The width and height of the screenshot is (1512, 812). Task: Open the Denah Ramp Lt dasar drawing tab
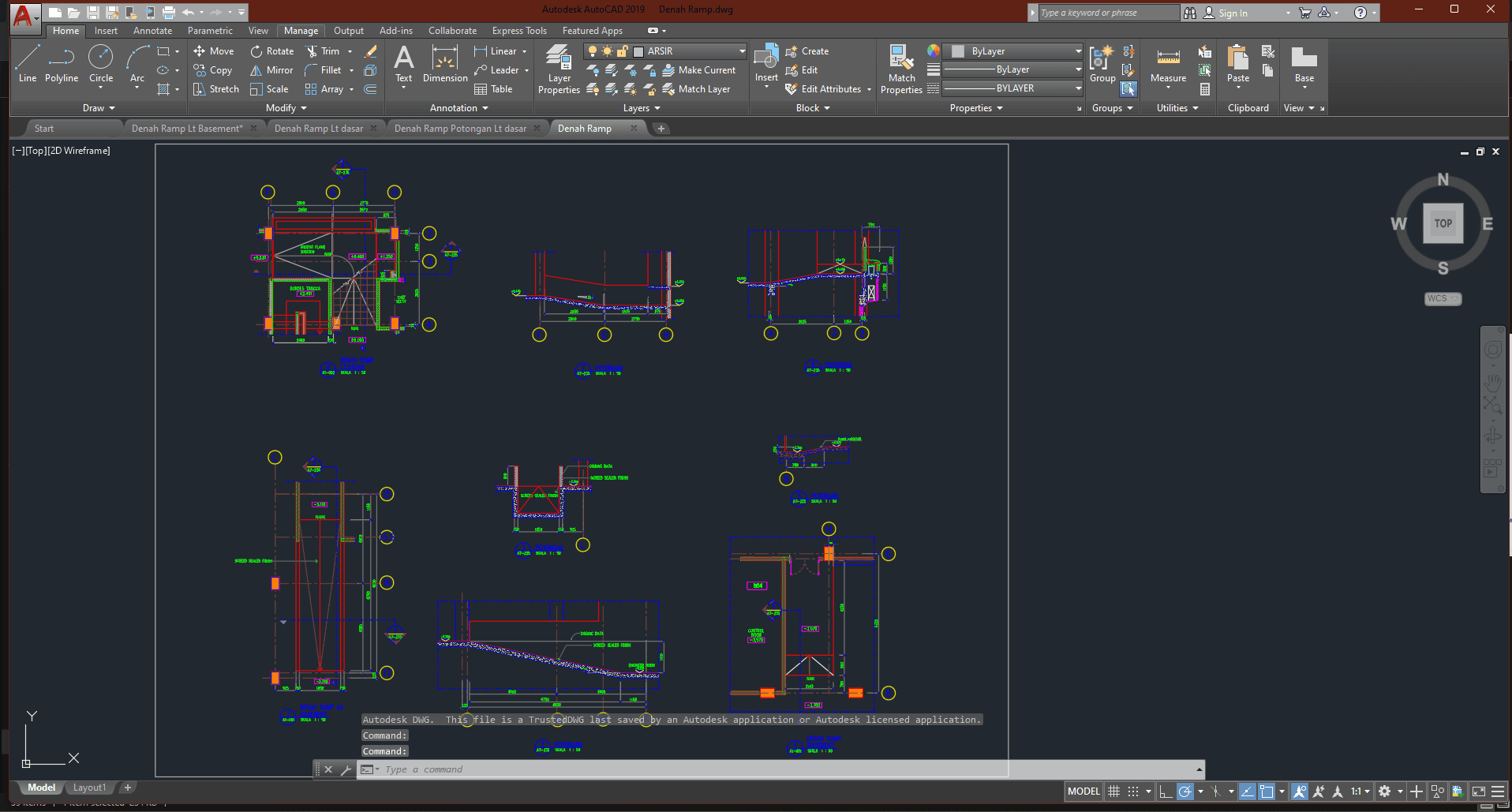click(319, 129)
